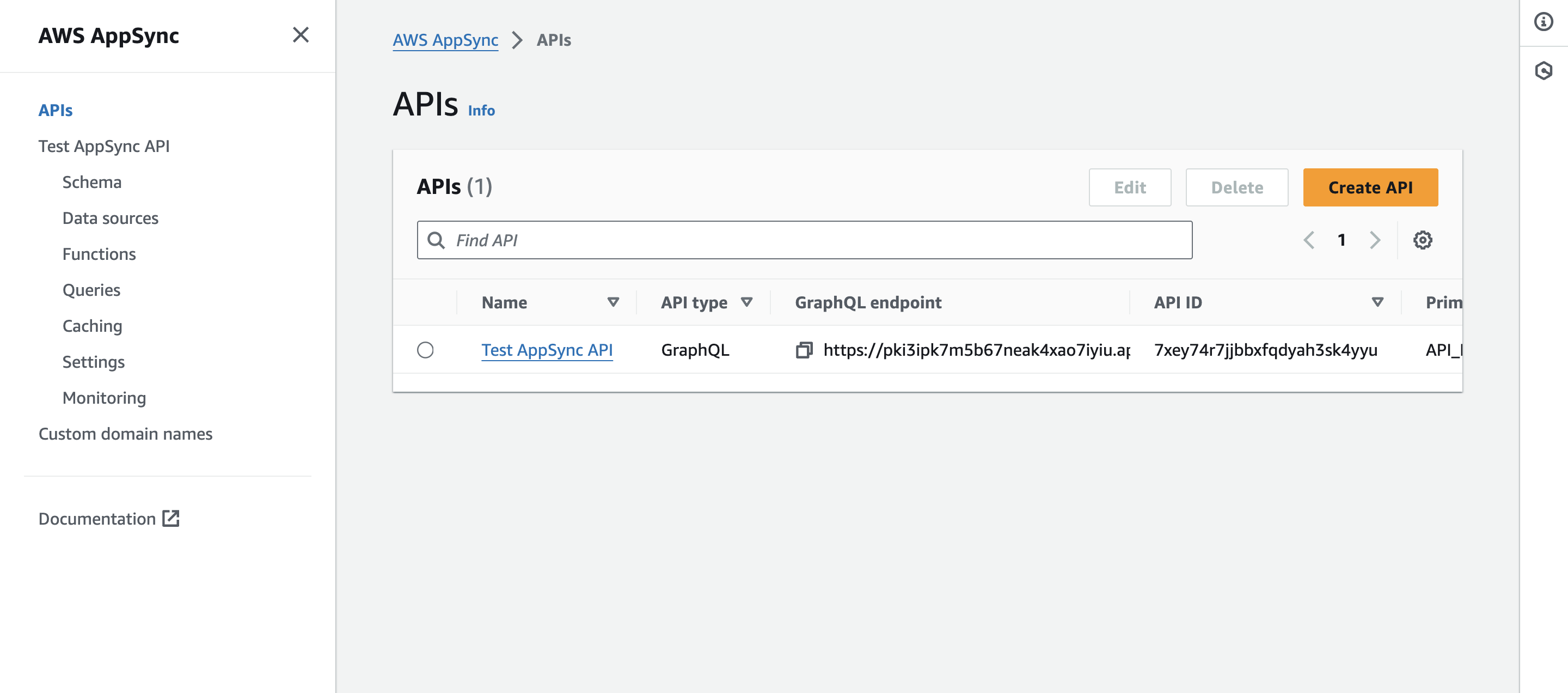Open the Monitoring section
Screen dimensions: 1568x693
point(104,398)
